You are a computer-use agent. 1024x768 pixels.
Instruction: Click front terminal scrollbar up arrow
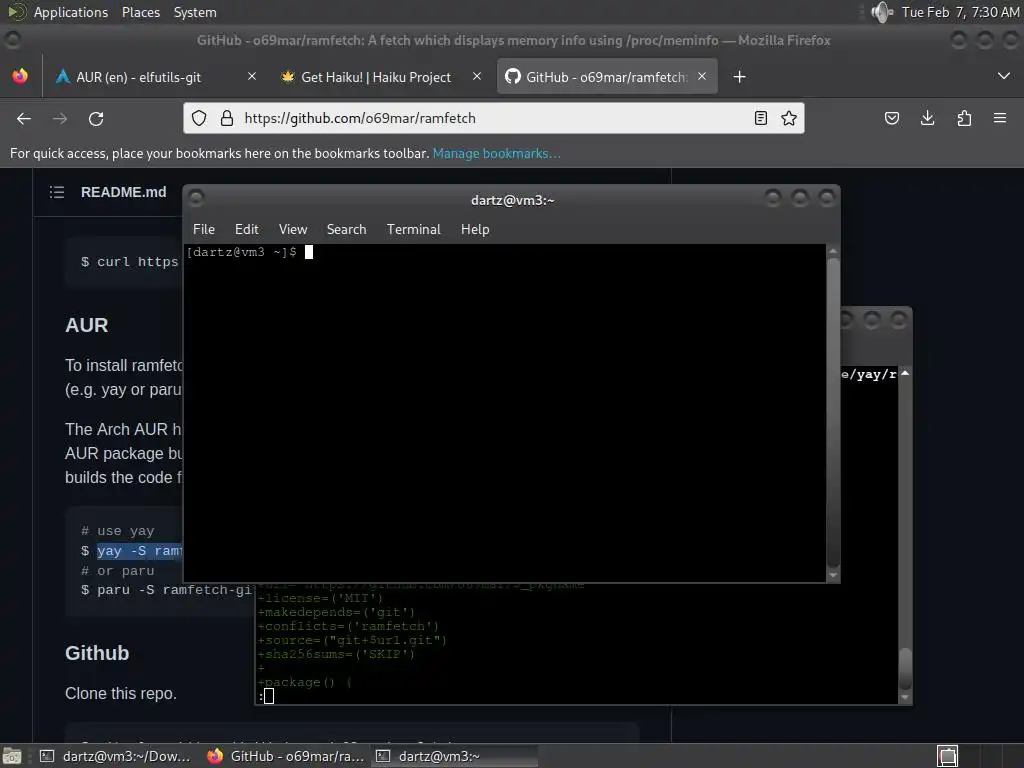[833, 251]
